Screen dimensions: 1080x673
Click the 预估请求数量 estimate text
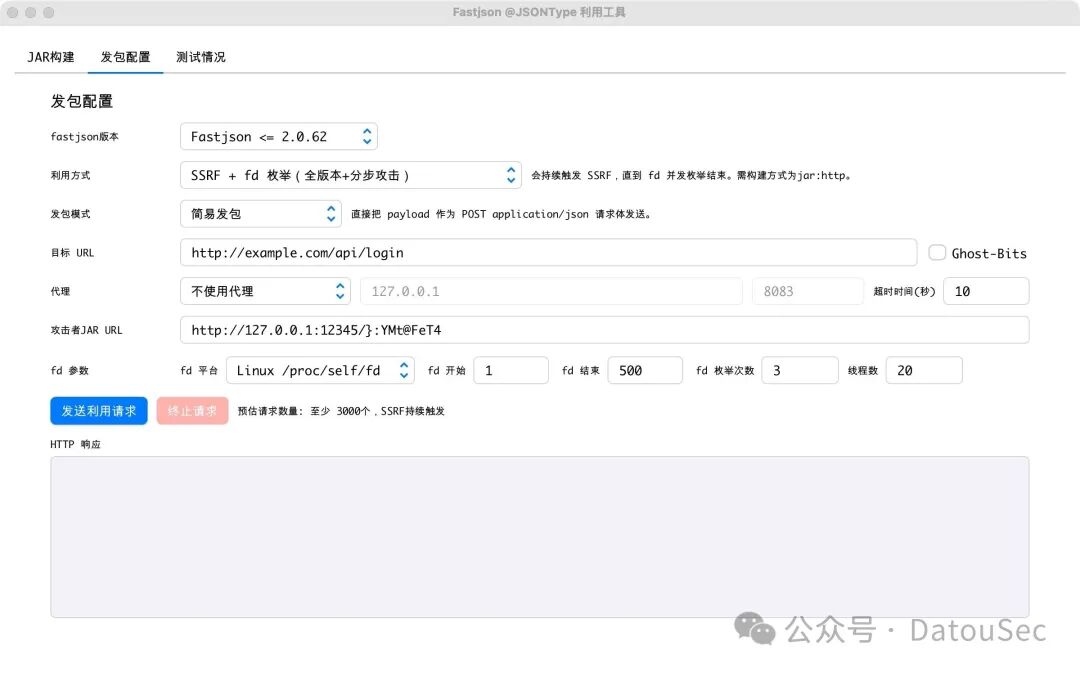pos(341,411)
